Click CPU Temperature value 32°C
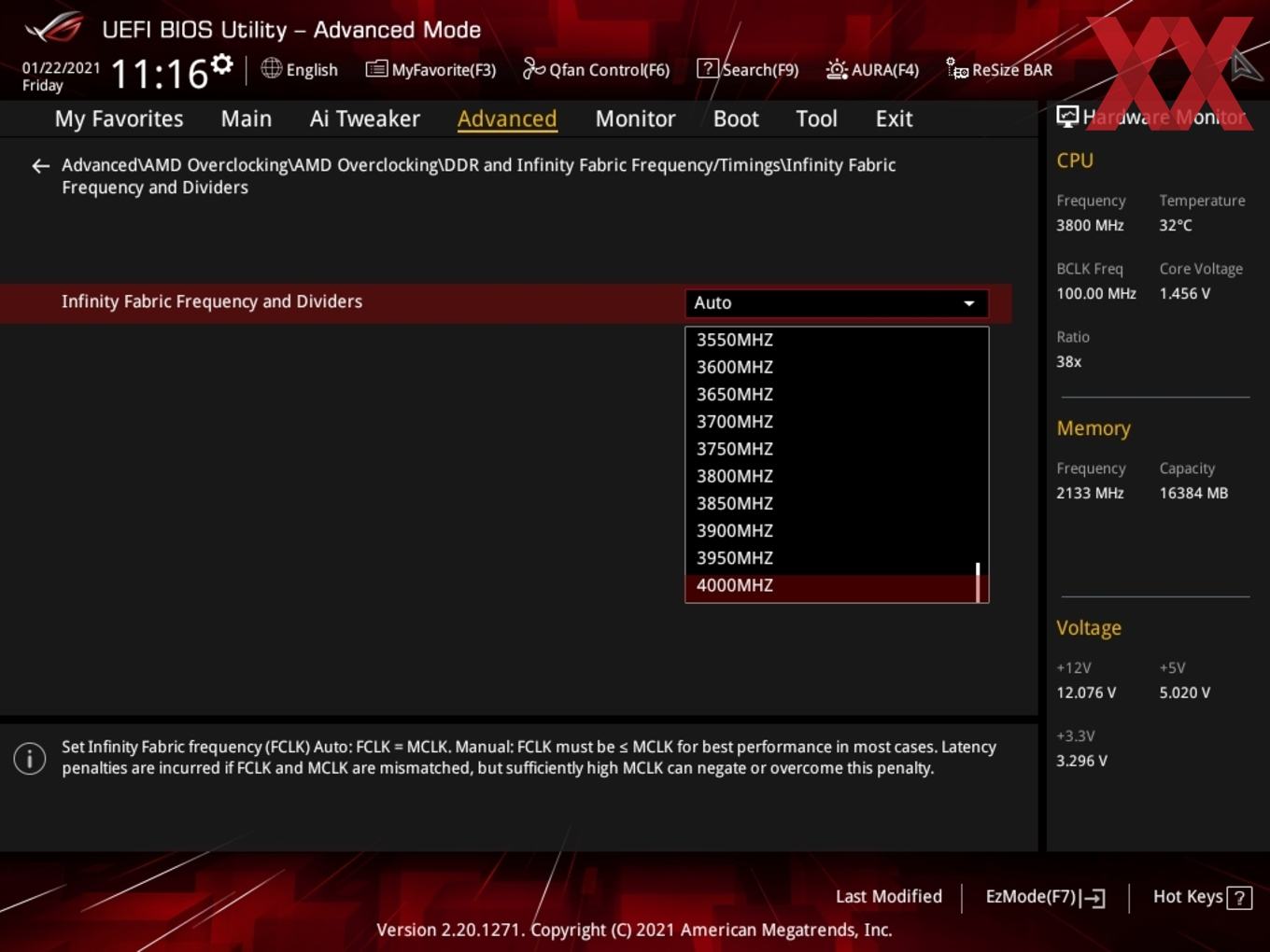This screenshot has height=952, width=1270. point(1176,225)
